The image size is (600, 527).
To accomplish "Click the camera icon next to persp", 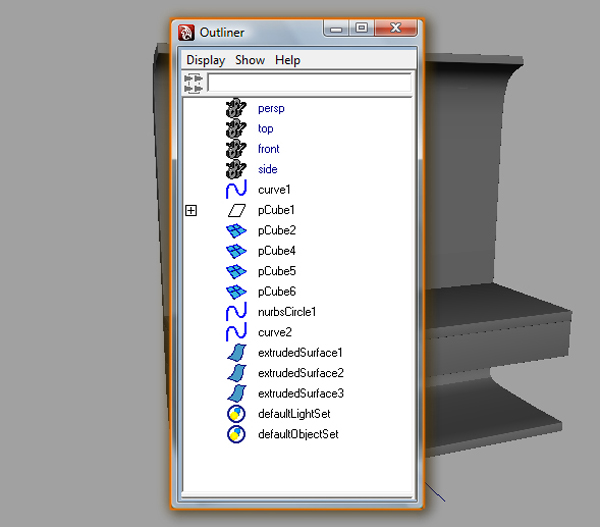I will coord(236,108).
